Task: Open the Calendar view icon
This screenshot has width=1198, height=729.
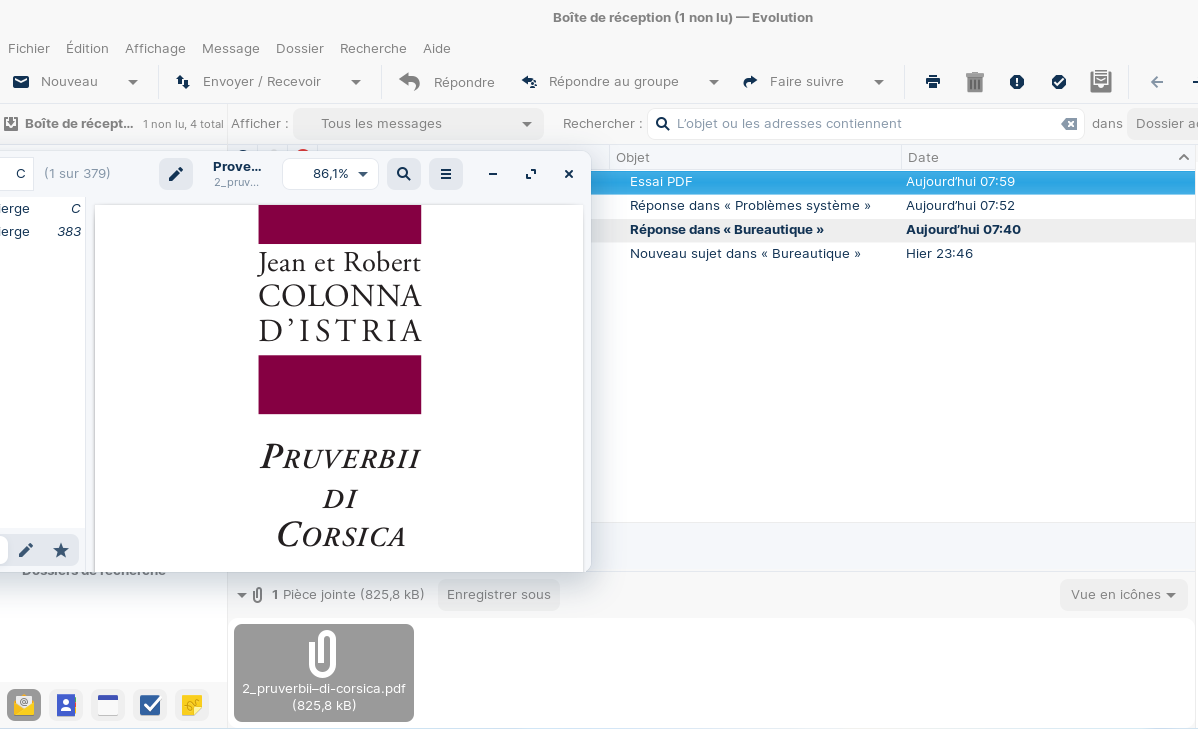Action: pyautogui.click(x=108, y=705)
